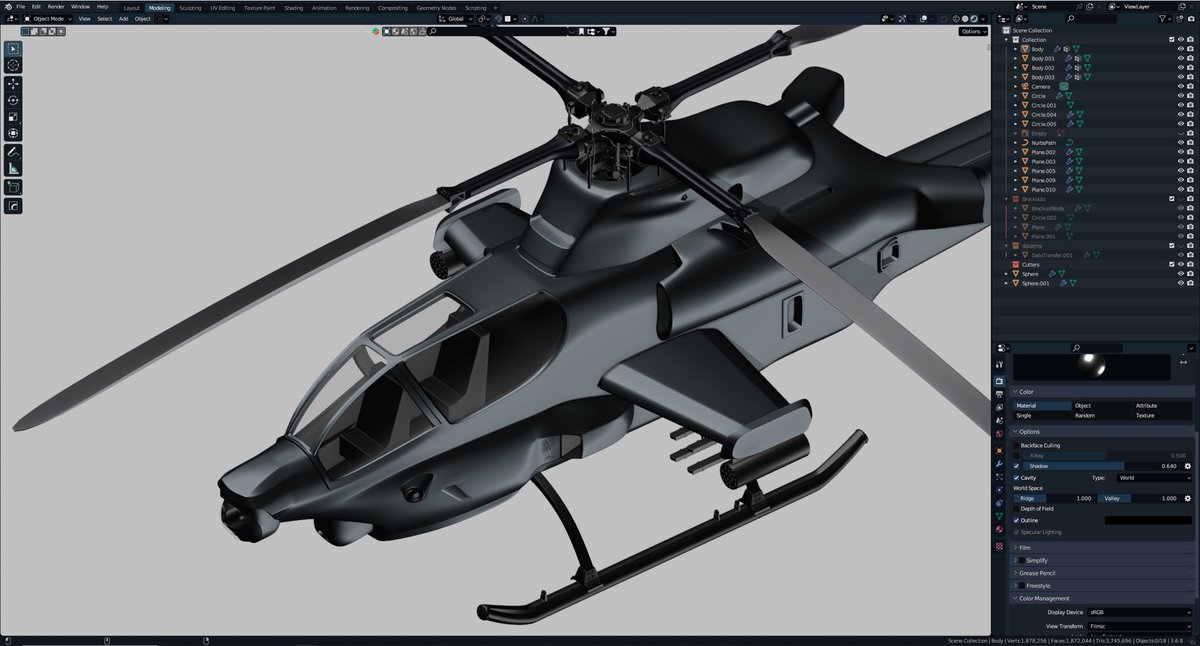Activate the Move tool
This screenshot has height=646, width=1200.
[14, 84]
